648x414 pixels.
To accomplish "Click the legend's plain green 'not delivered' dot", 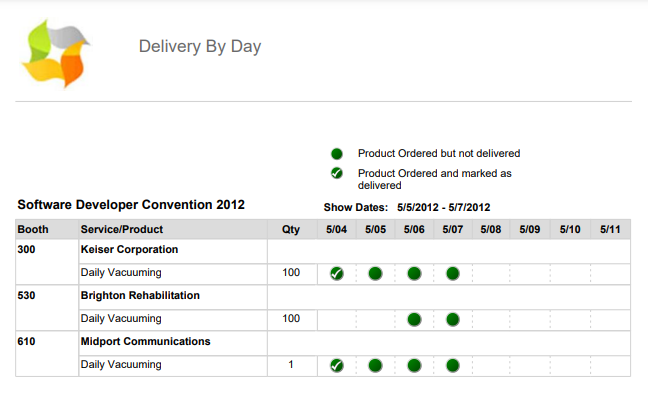I will pyautogui.click(x=337, y=154).
